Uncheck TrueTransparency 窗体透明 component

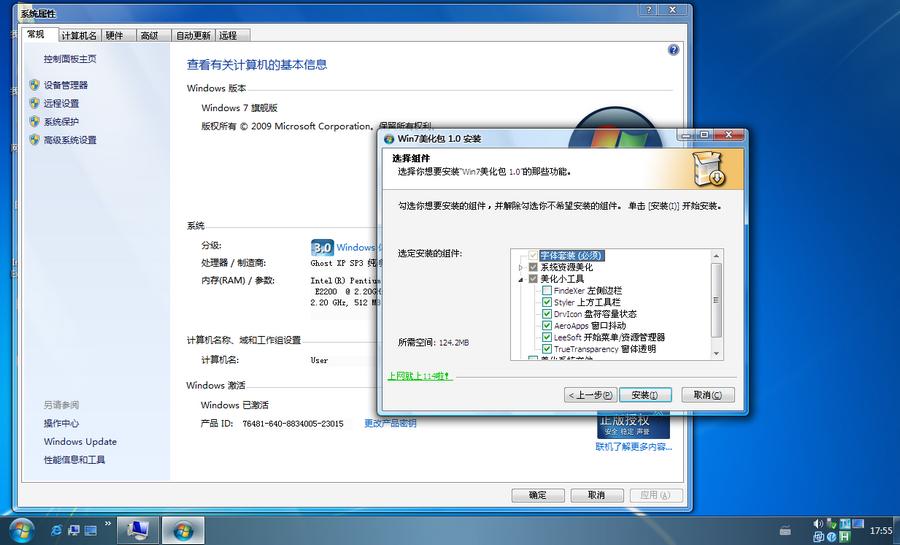(547, 349)
